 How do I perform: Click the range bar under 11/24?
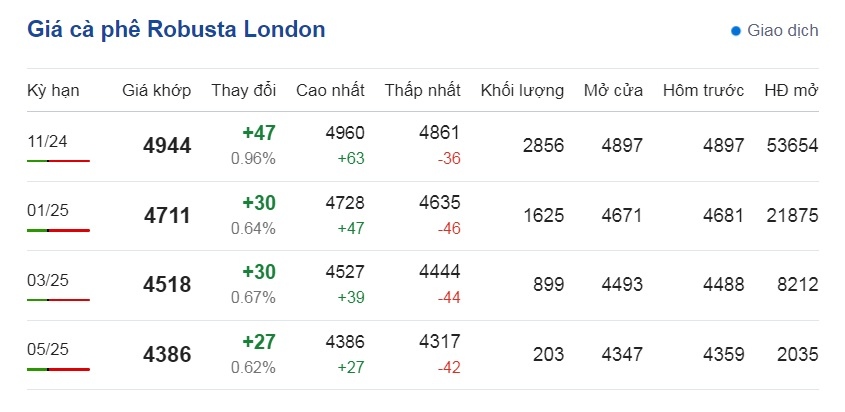[x=58, y=160]
